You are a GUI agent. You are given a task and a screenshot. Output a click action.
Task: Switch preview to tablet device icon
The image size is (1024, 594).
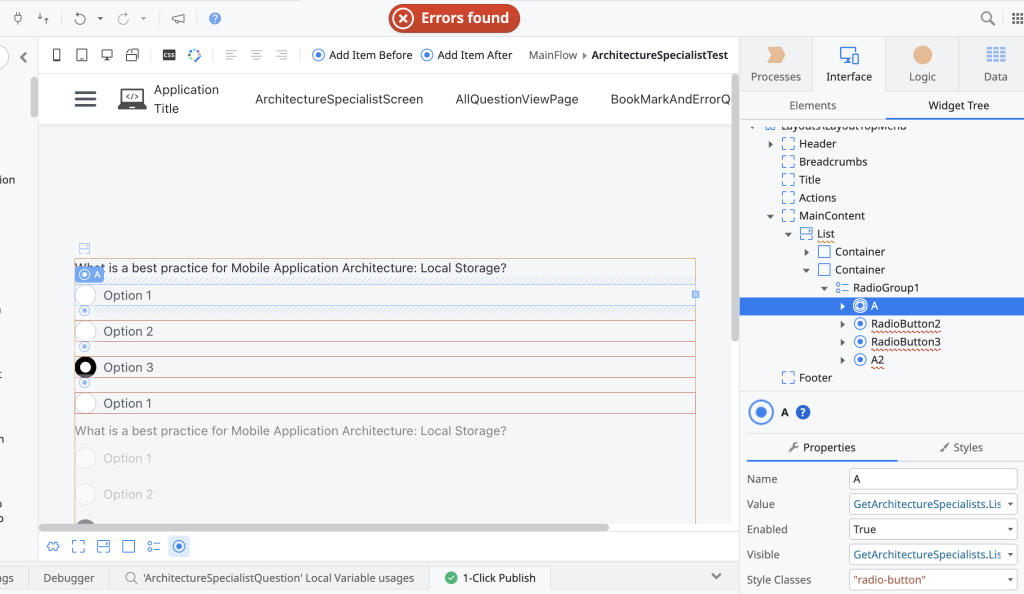coord(82,55)
